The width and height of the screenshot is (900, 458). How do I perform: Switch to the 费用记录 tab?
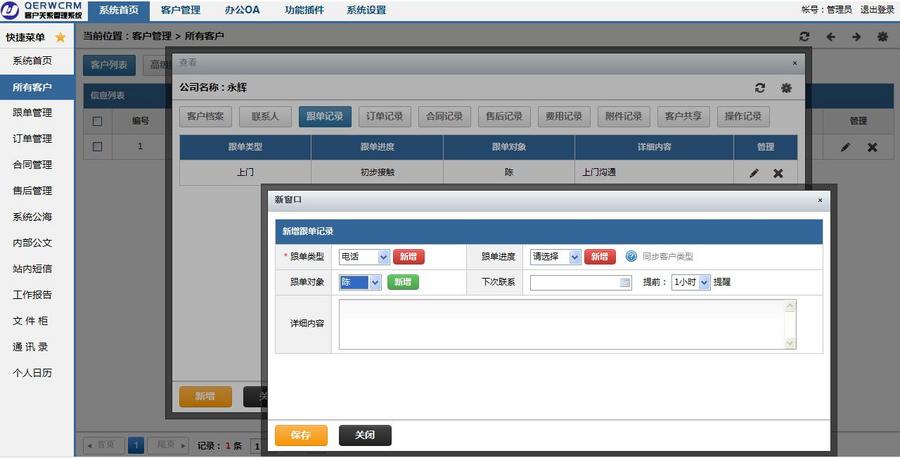[564, 116]
